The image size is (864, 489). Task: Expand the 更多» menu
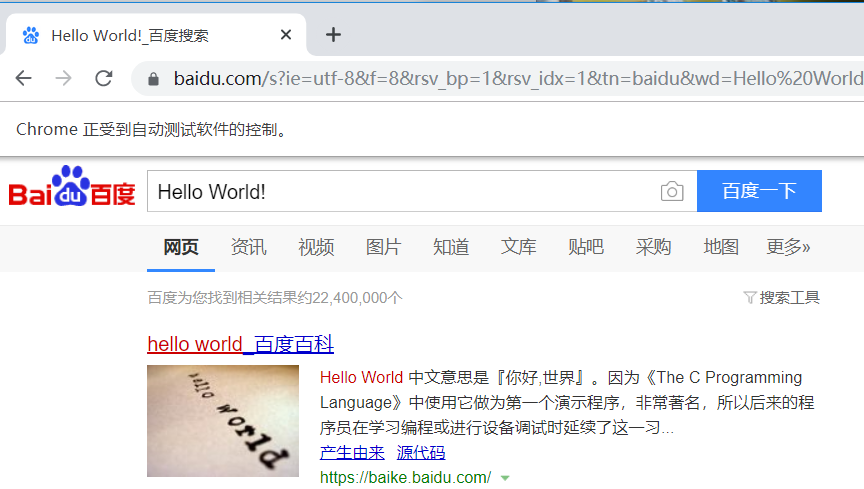point(789,247)
